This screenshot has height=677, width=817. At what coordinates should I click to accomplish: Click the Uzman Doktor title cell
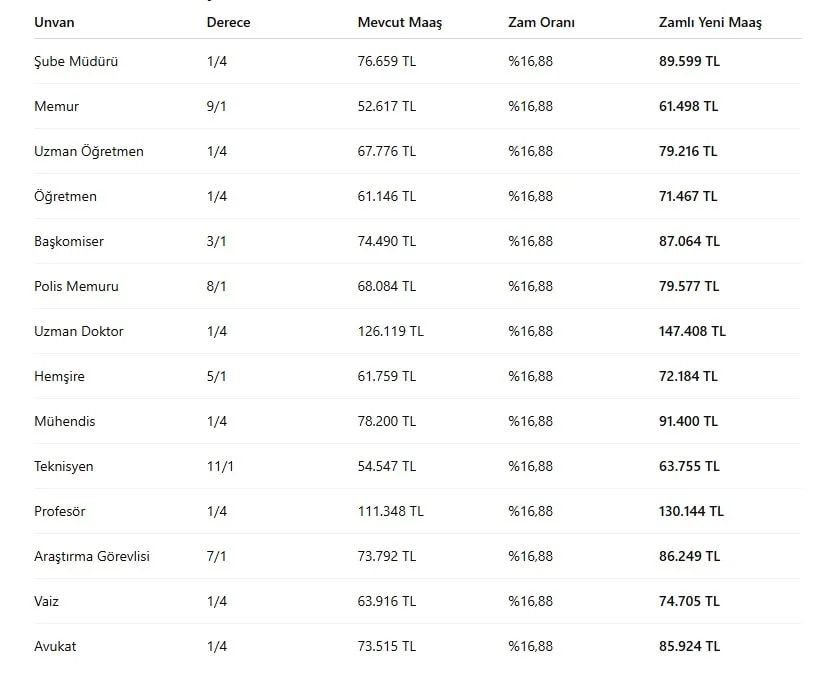point(79,331)
